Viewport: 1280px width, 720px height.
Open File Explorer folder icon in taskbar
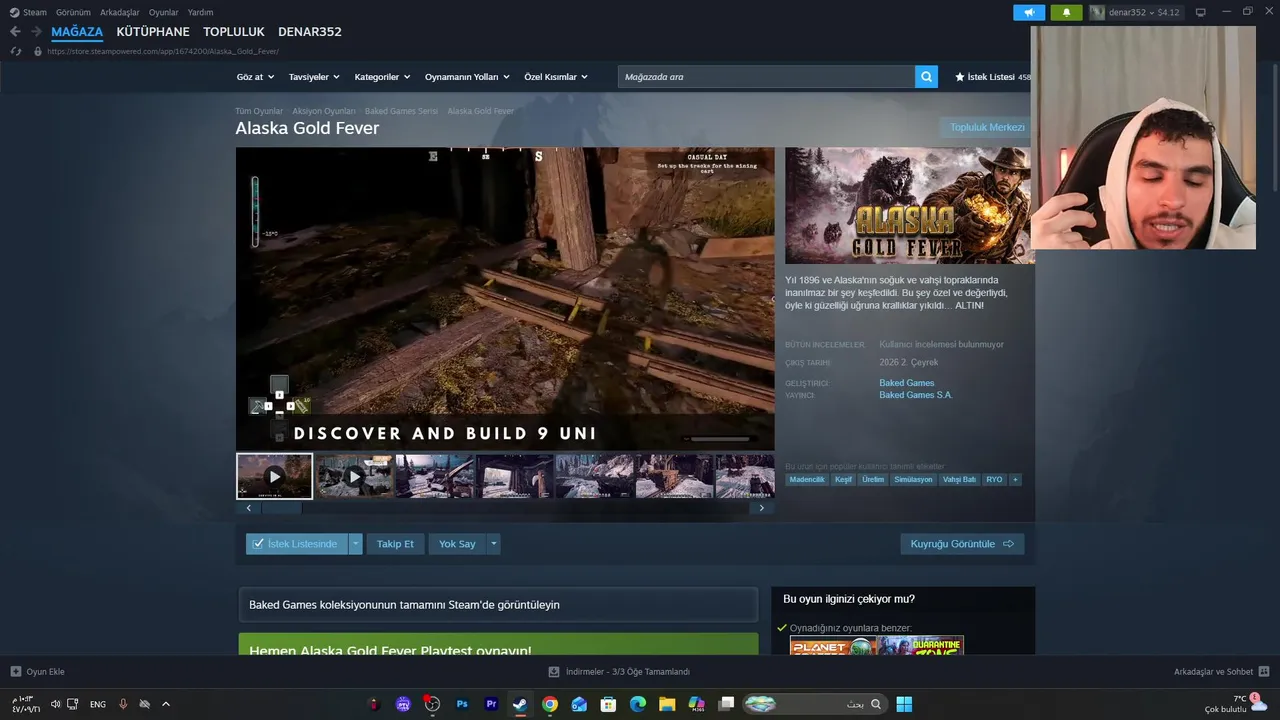[x=667, y=704]
